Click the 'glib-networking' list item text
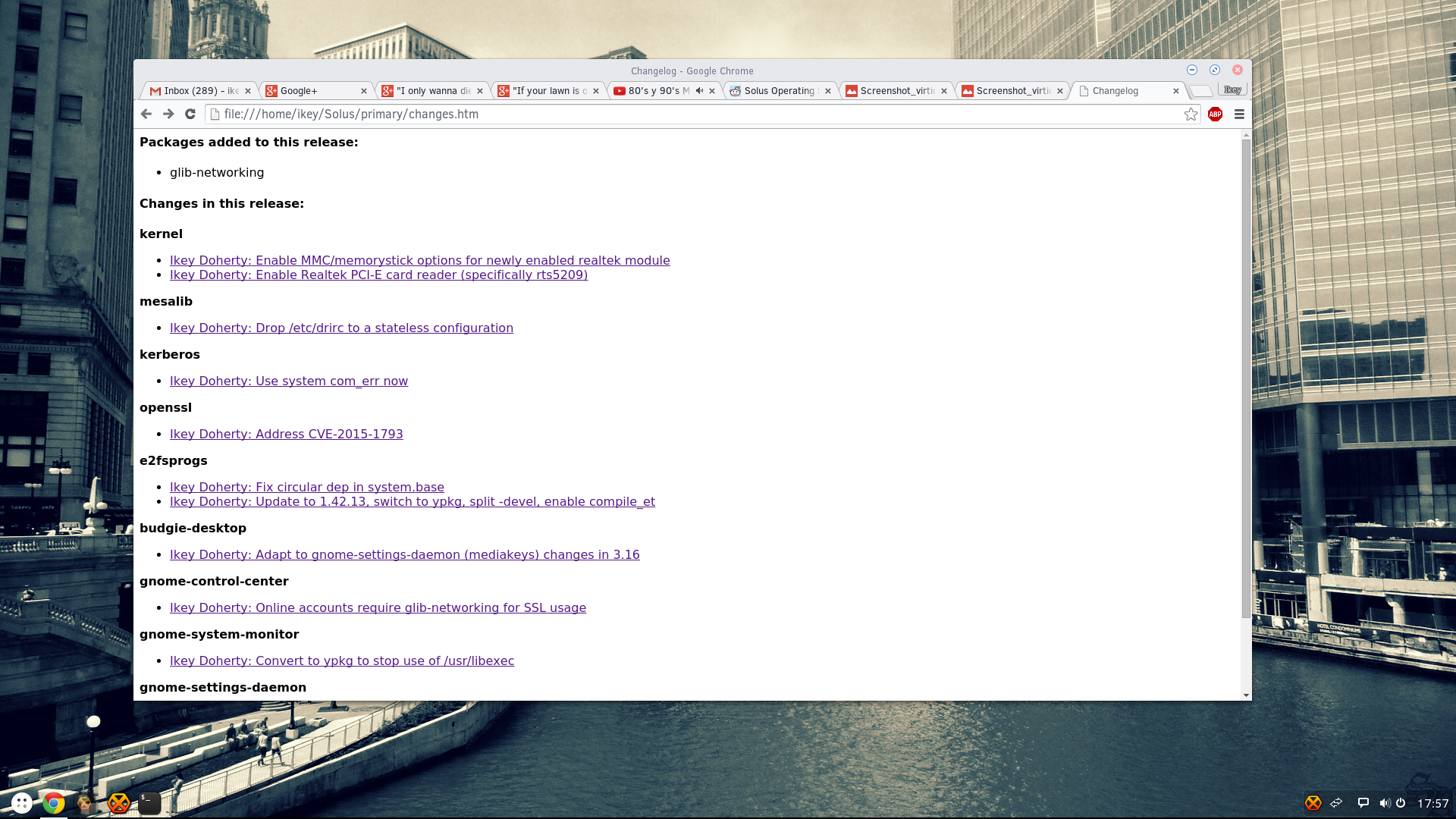 217,172
